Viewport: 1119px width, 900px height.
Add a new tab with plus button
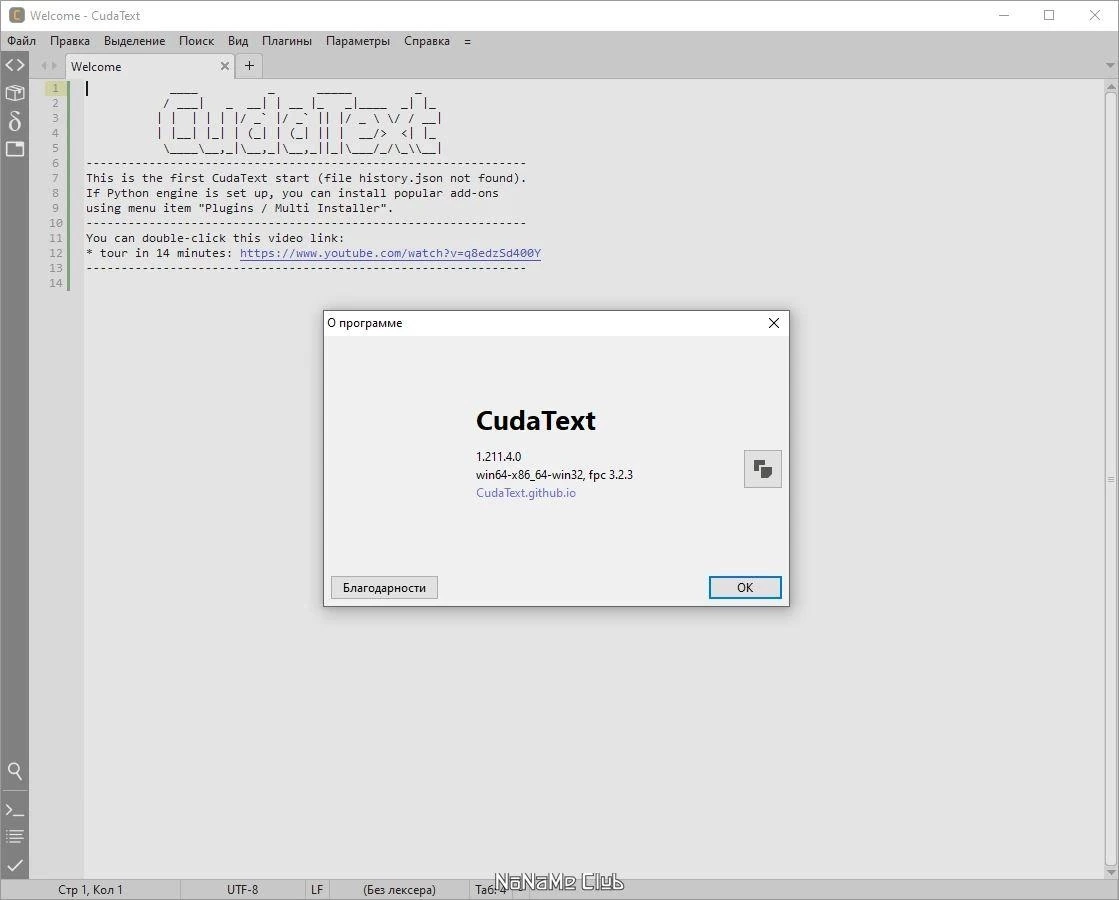pos(249,66)
